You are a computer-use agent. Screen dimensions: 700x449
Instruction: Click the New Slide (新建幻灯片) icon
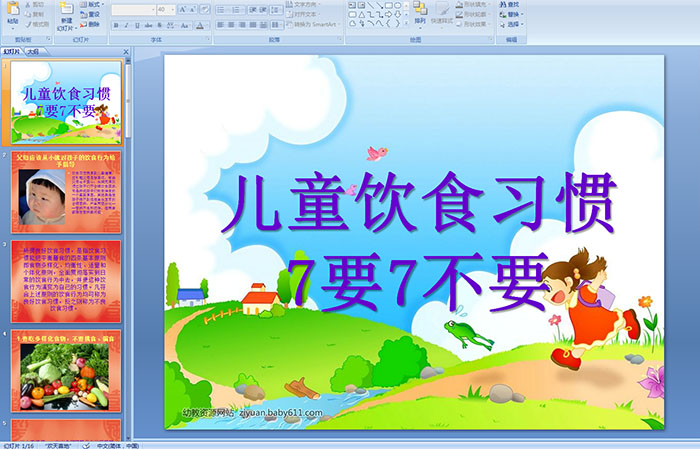click(x=67, y=9)
